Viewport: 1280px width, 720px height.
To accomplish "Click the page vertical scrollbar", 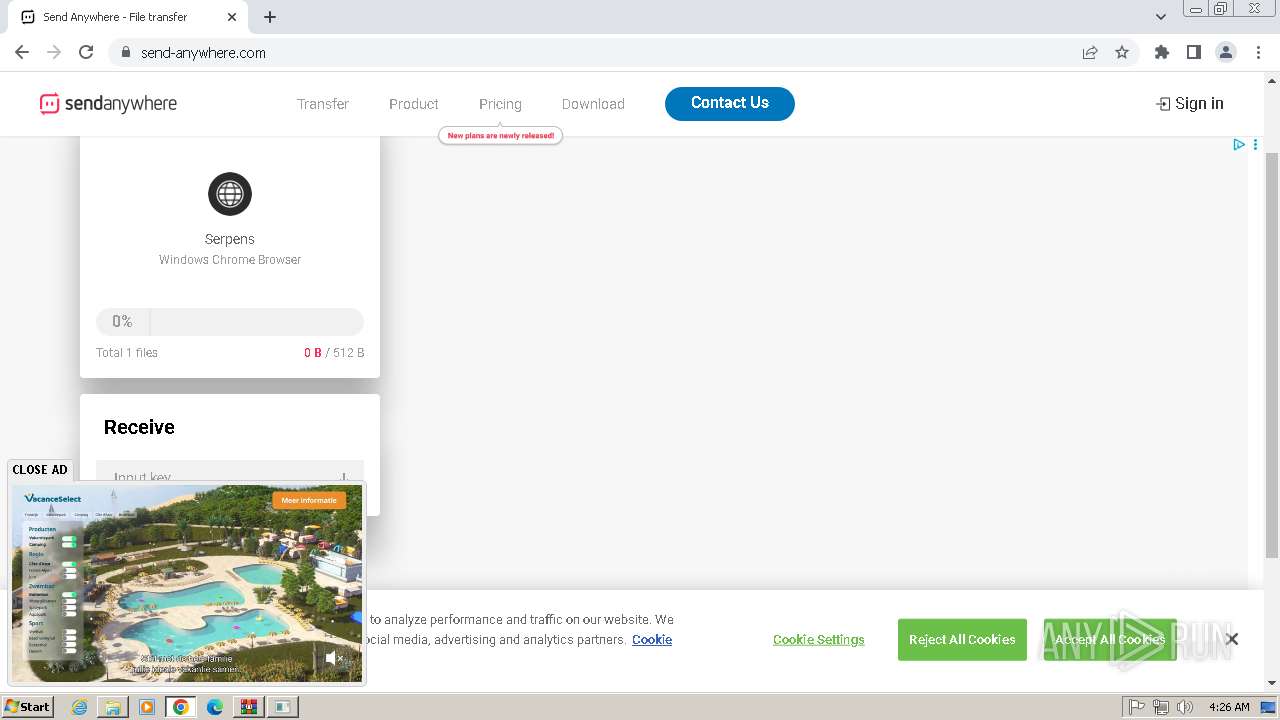I will pyautogui.click(x=1272, y=356).
